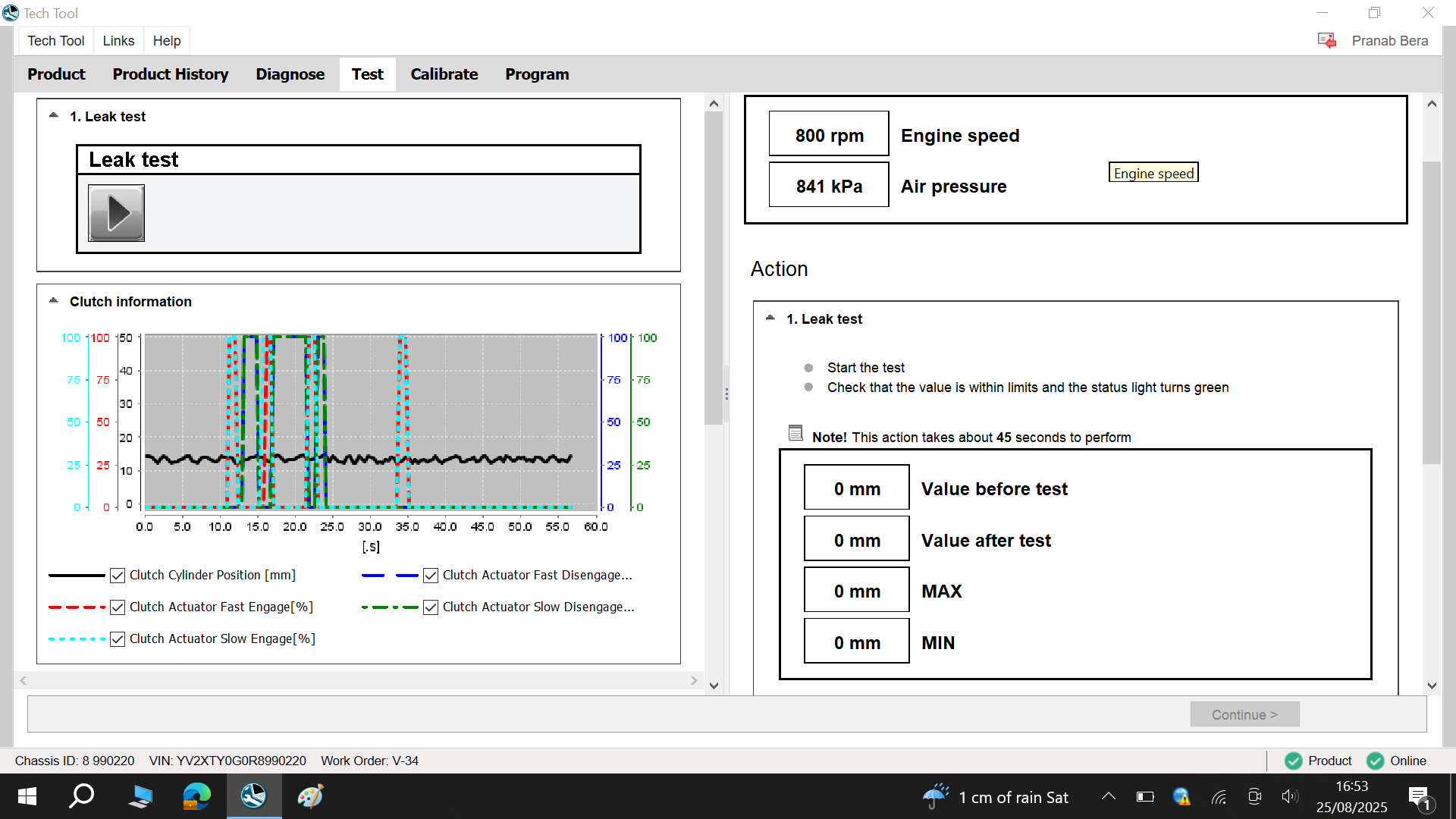Open the Help menu
Viewport: 1456px width, 819px height.
pyautogui.click(x=167, y=41)
